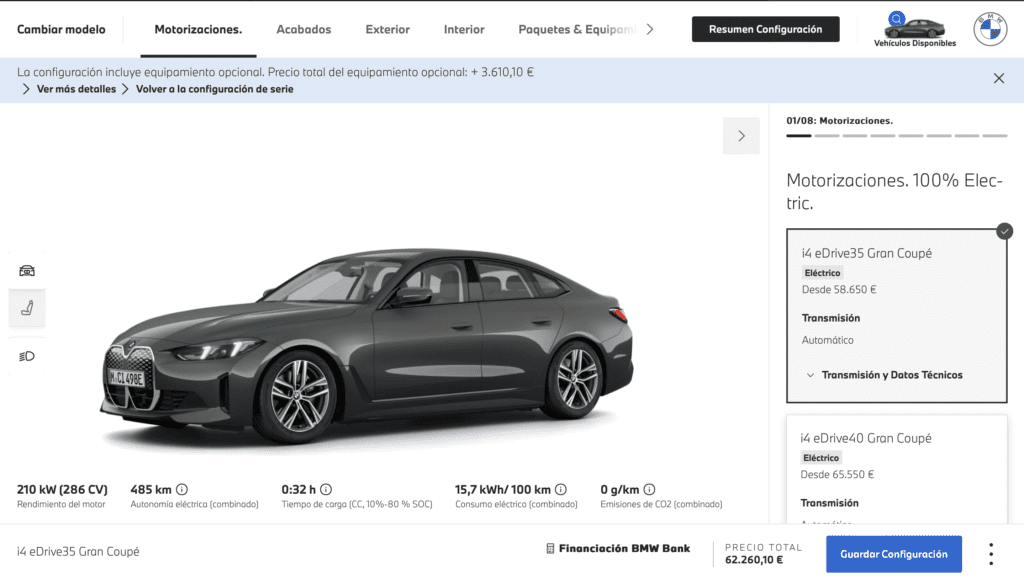Close the optional equipment banner
This screenshot has height=584, width=1024.
[999, 78]
